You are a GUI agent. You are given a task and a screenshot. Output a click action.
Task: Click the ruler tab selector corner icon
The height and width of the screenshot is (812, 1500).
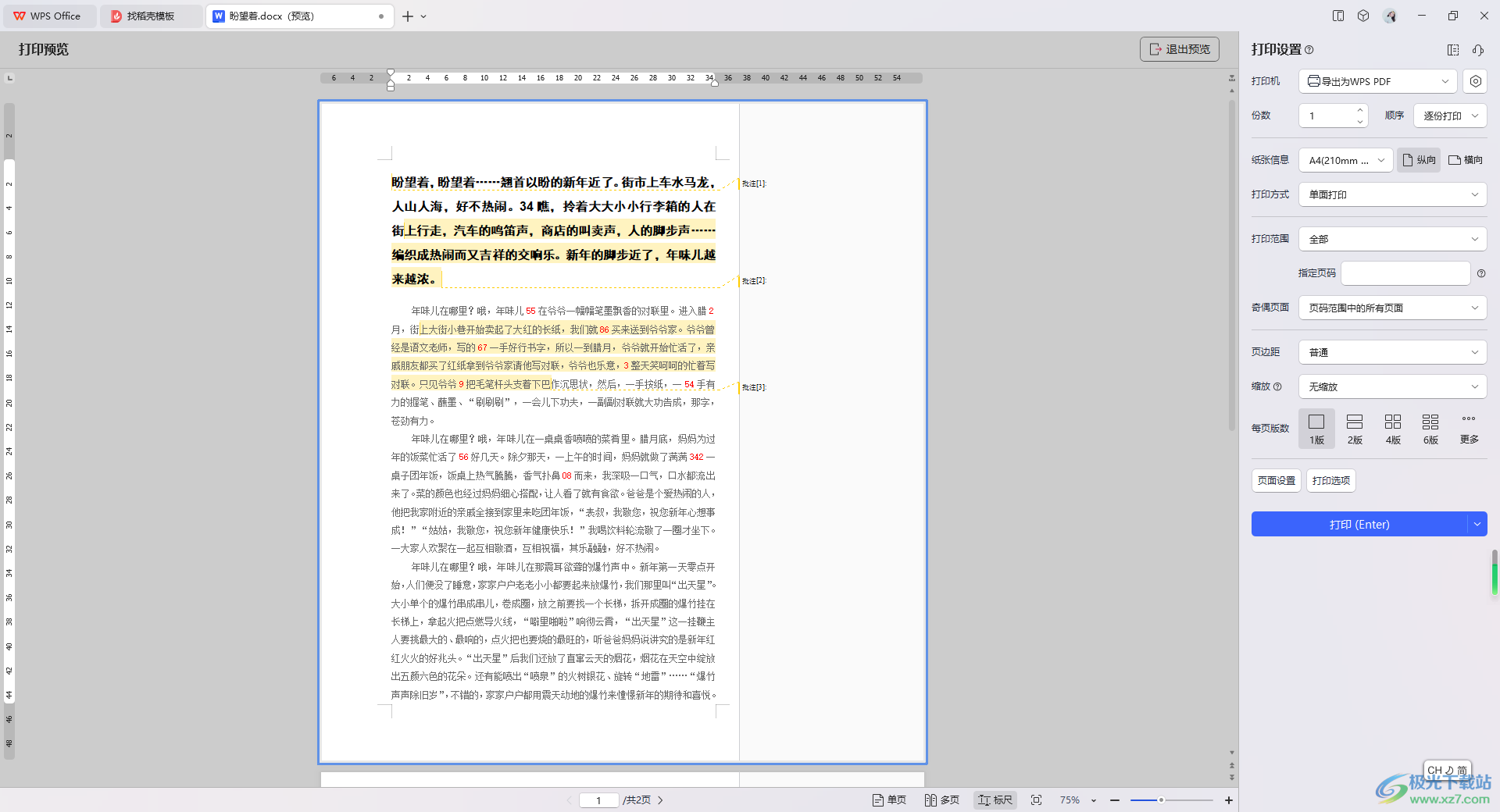(9, 78)
